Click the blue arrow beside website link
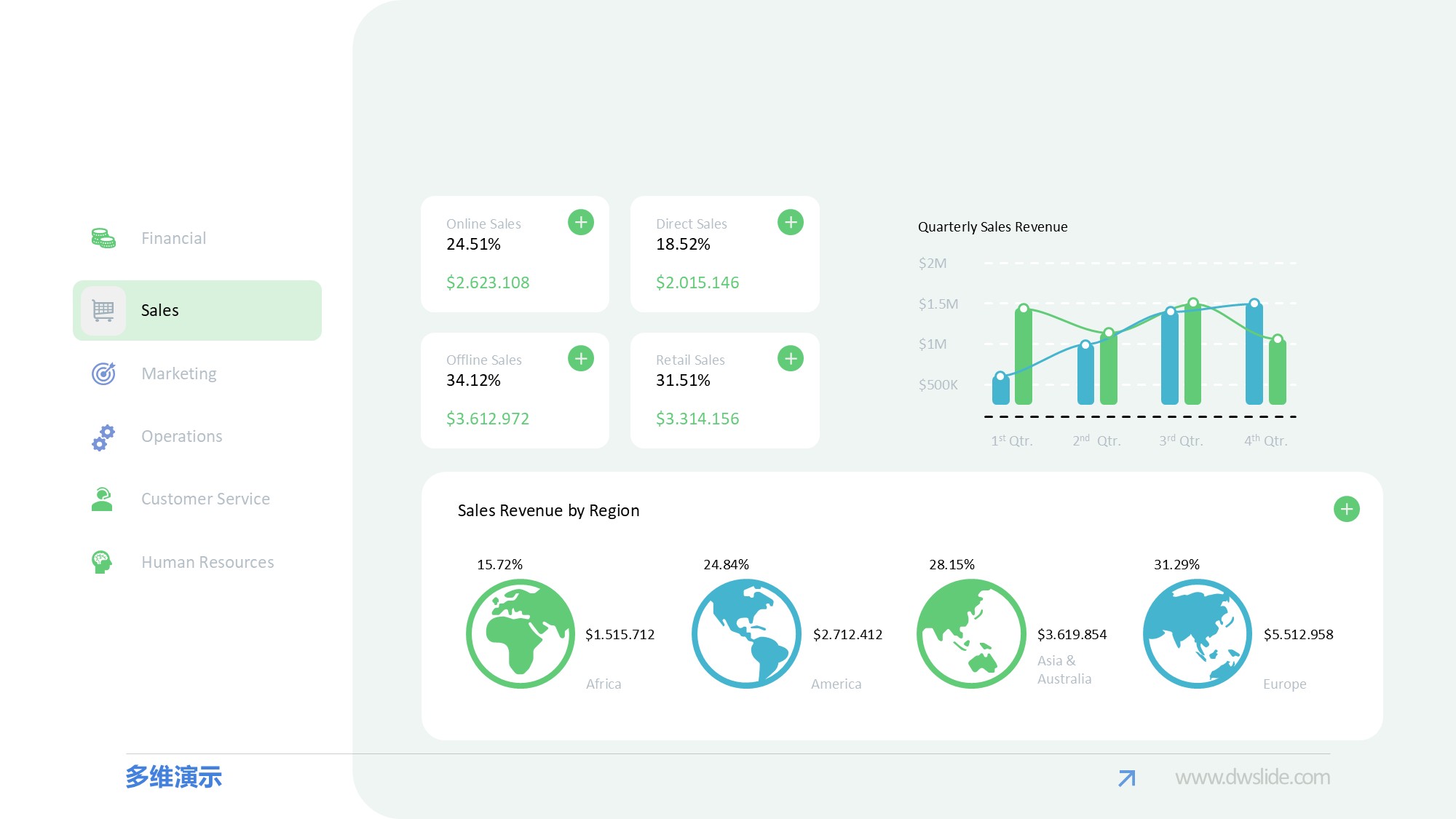1456x819 pixels. (x=1127, y=778)
